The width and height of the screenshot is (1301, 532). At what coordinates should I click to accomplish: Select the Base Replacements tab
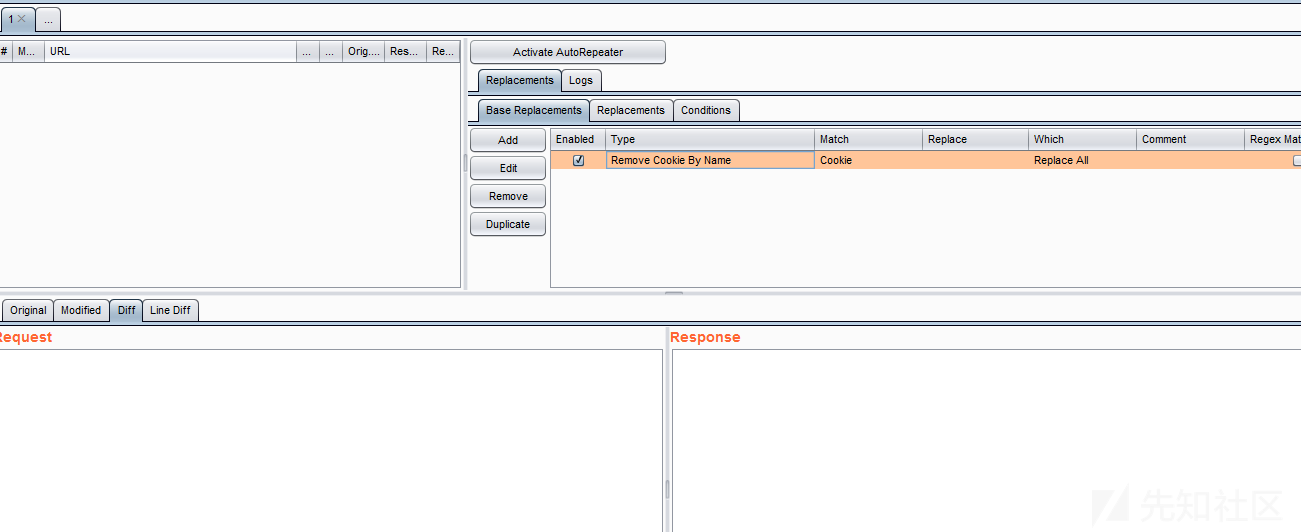533,110
